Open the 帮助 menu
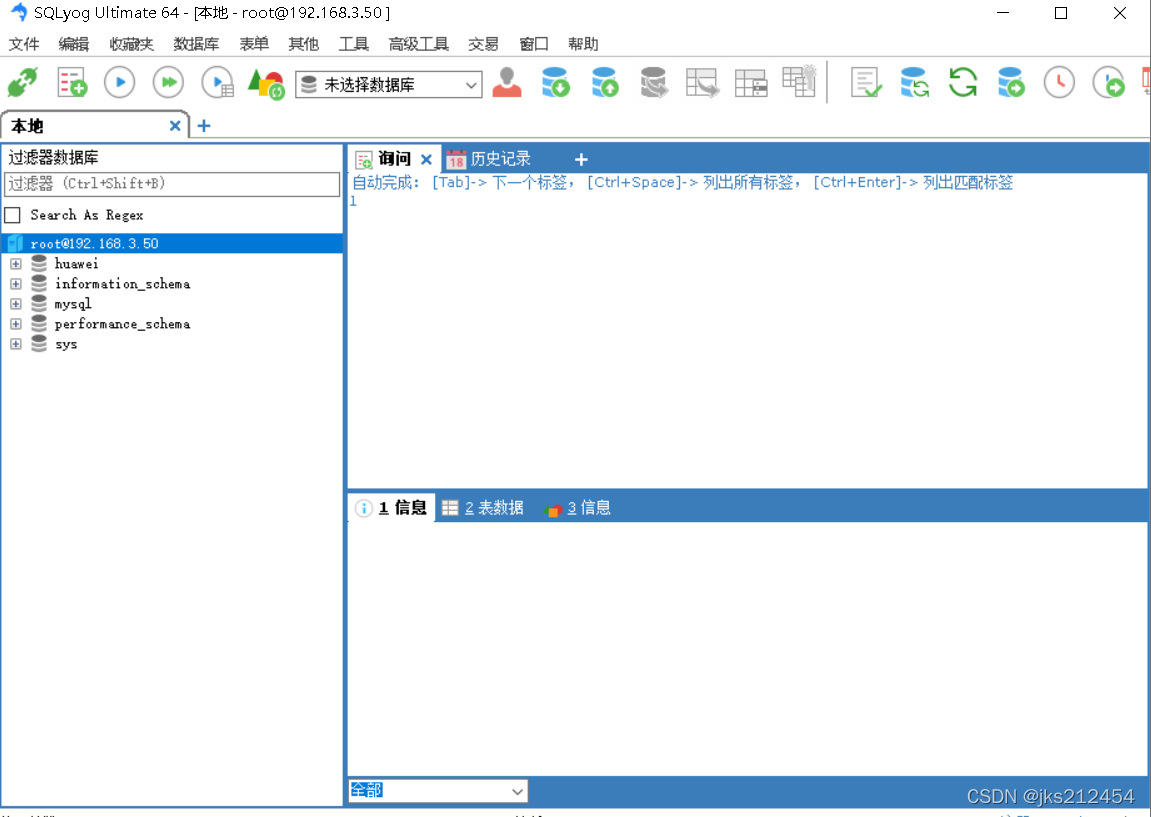1151x817 pixels. [583, 44]
